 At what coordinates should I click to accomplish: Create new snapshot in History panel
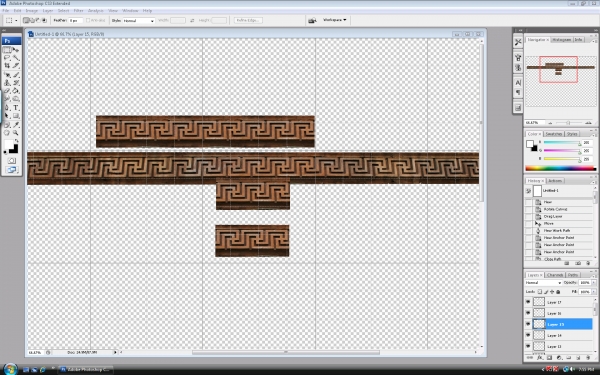click(578, 263)
